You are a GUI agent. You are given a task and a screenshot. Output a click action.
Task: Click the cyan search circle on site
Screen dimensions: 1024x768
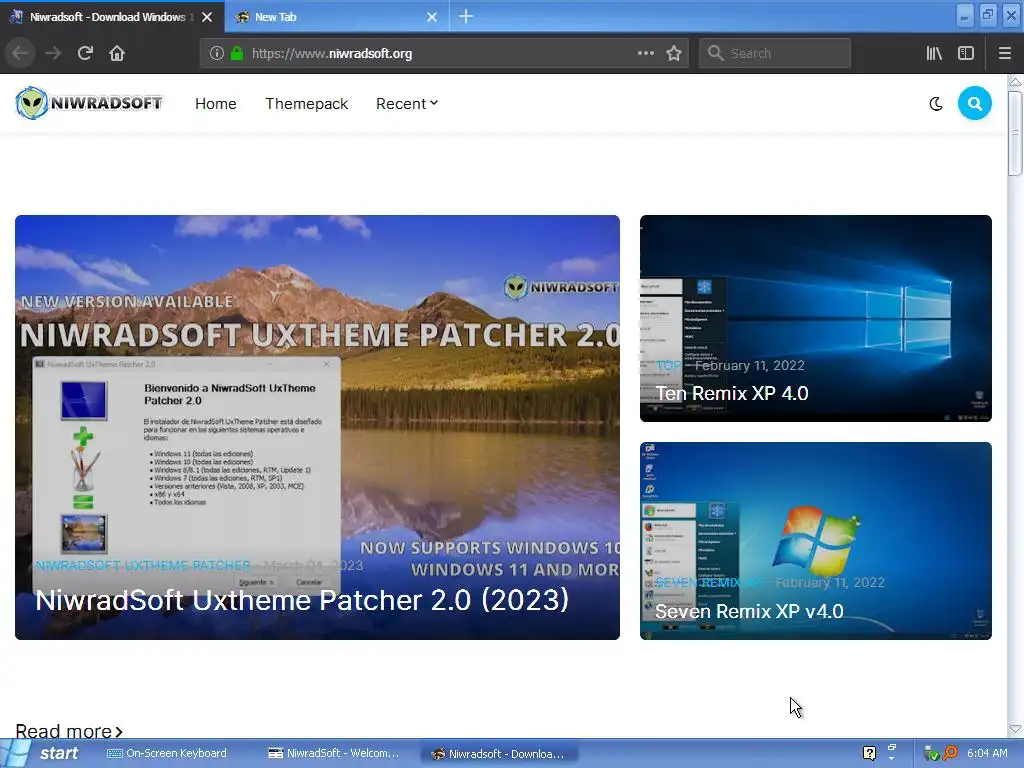[x=974, y=103]
